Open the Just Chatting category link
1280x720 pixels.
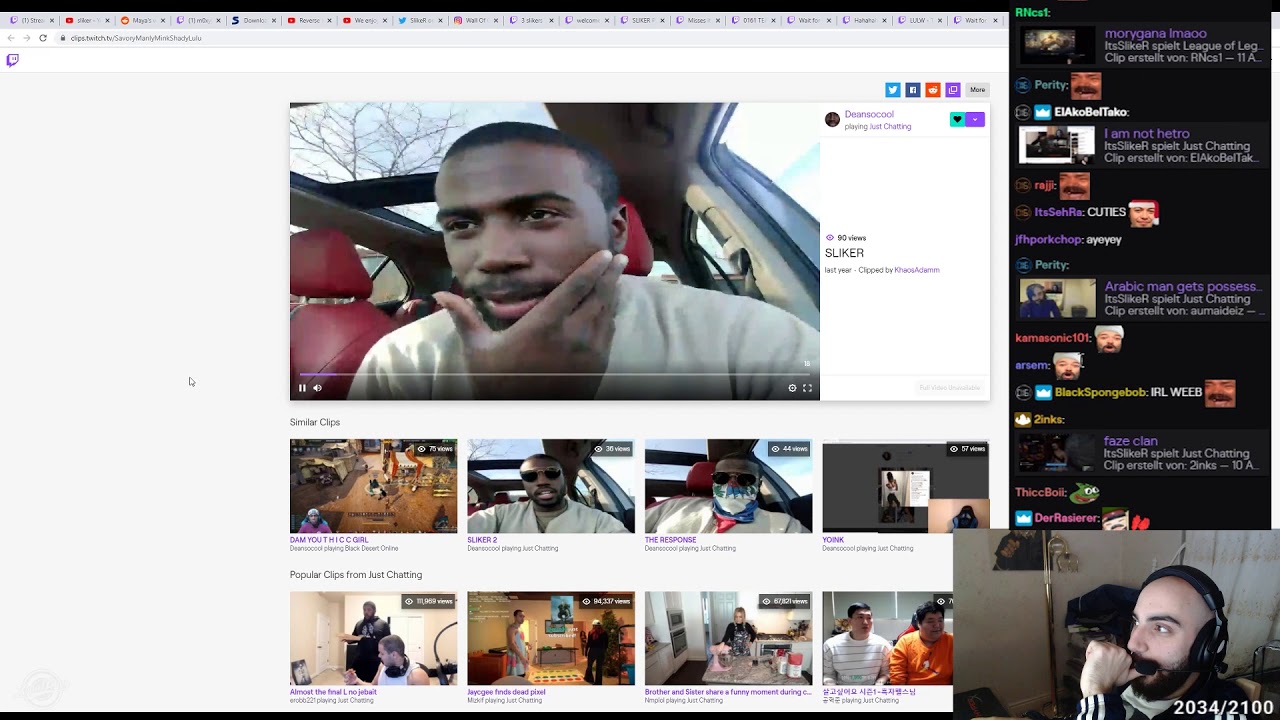(890, 127)
